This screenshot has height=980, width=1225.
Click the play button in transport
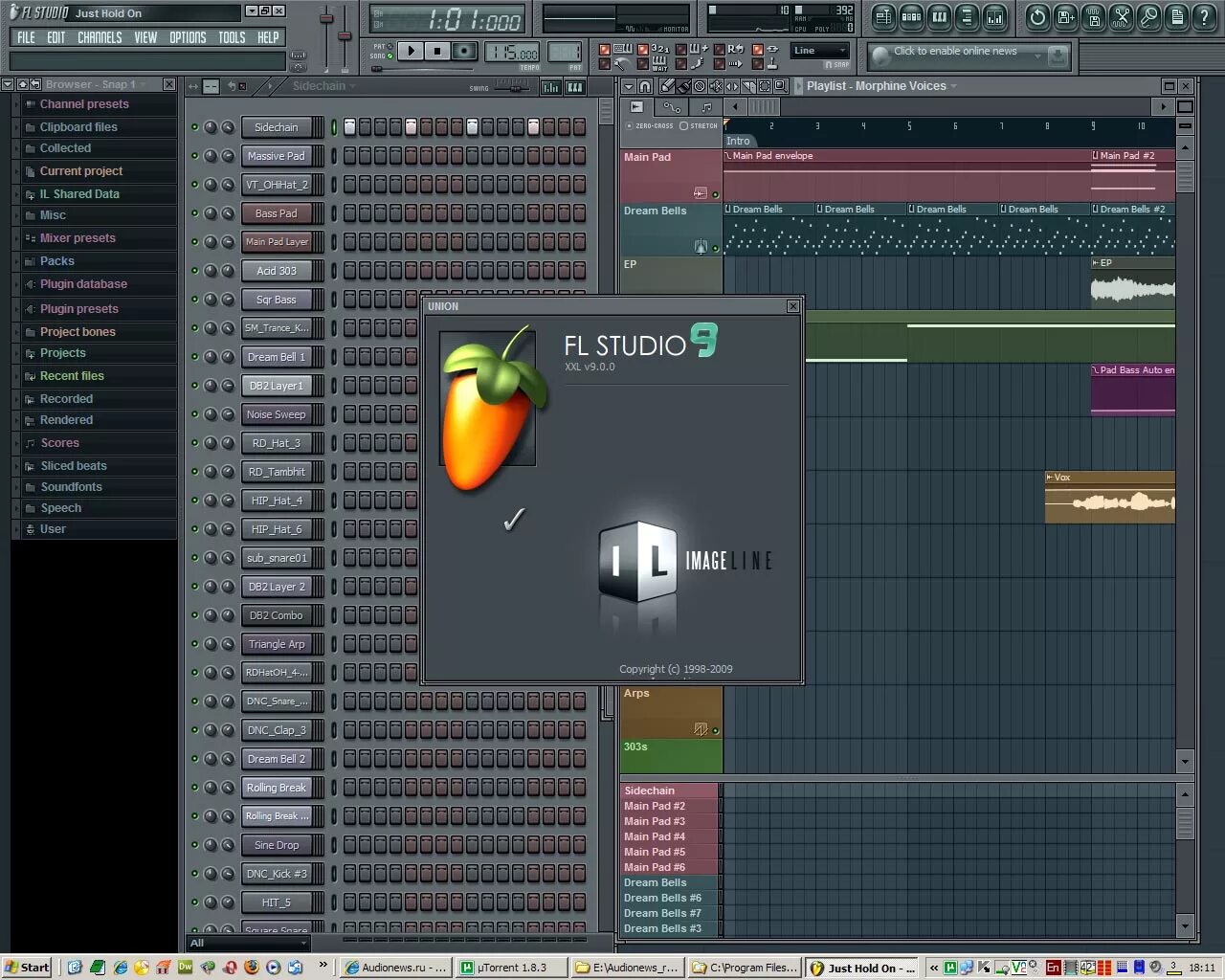click(x=410, y=51)
